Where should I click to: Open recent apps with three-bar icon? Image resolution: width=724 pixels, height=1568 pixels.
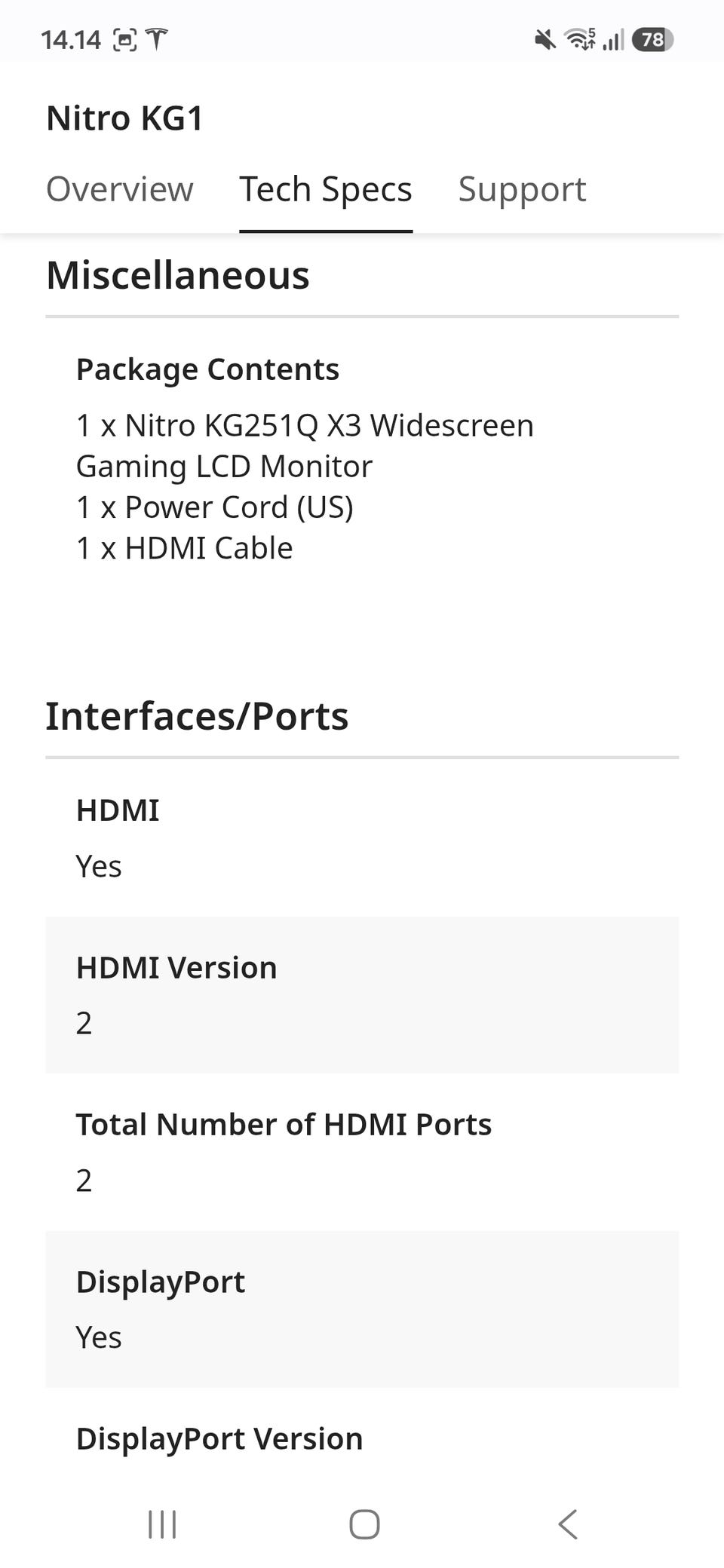tap(162, 1524)
